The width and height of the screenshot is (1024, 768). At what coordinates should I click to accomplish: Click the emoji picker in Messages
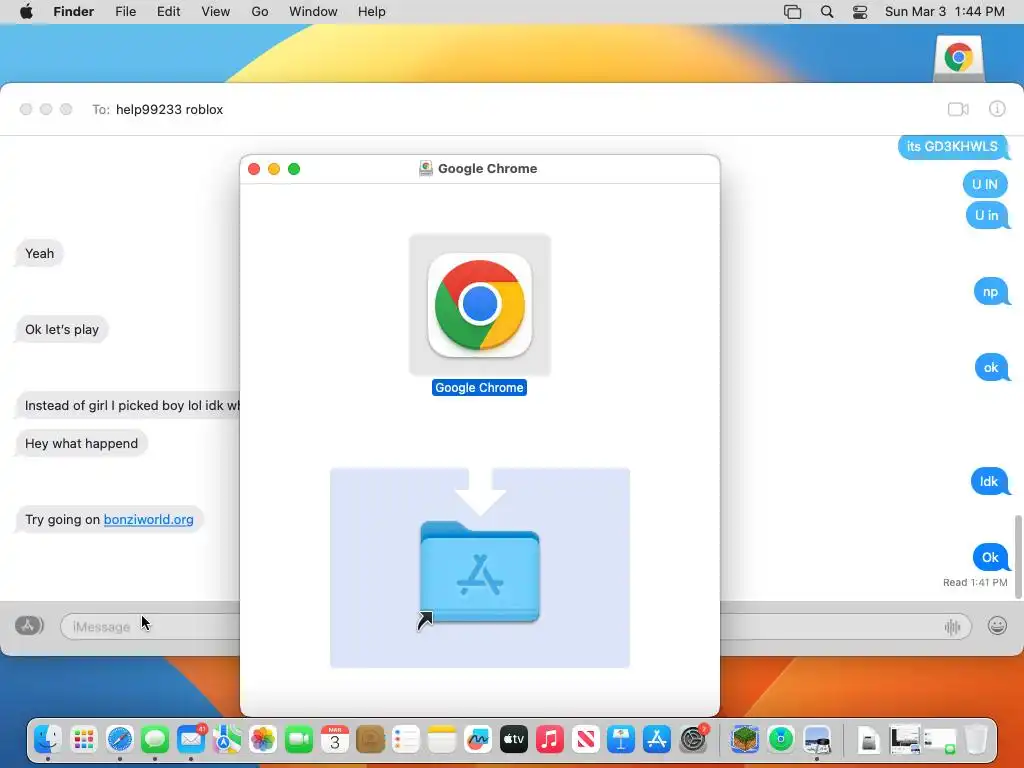(x=997, y=626)
